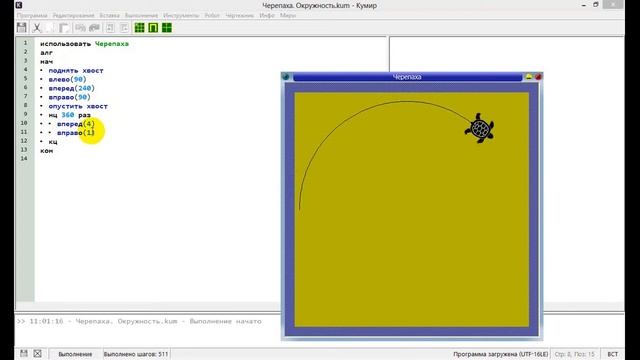Click the Undo toolbar icon
This screenshot has height=360, width=640.
pyautogui.click(x=80, y=28)
